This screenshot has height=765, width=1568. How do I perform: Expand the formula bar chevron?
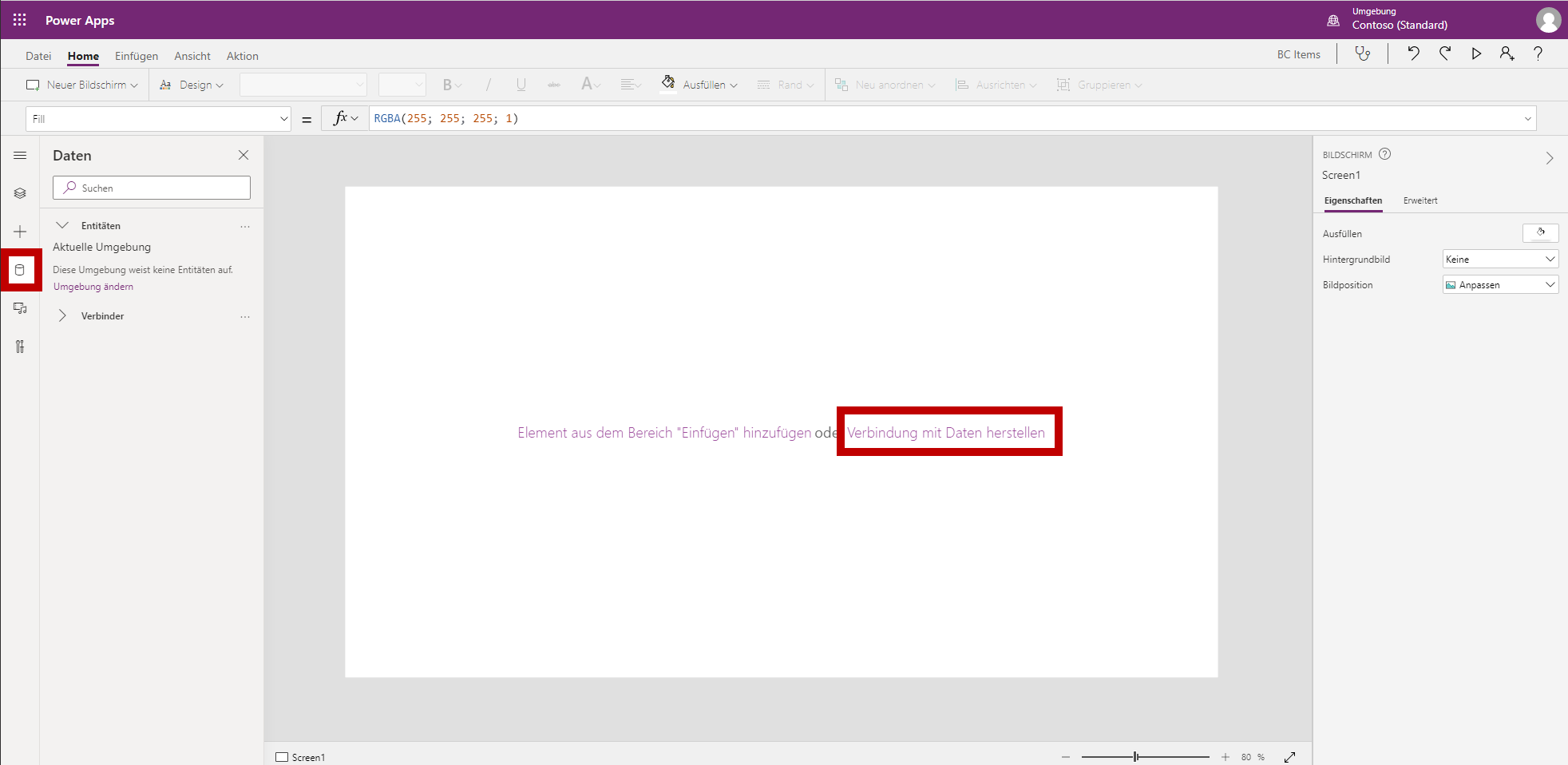click(1528, 119)
